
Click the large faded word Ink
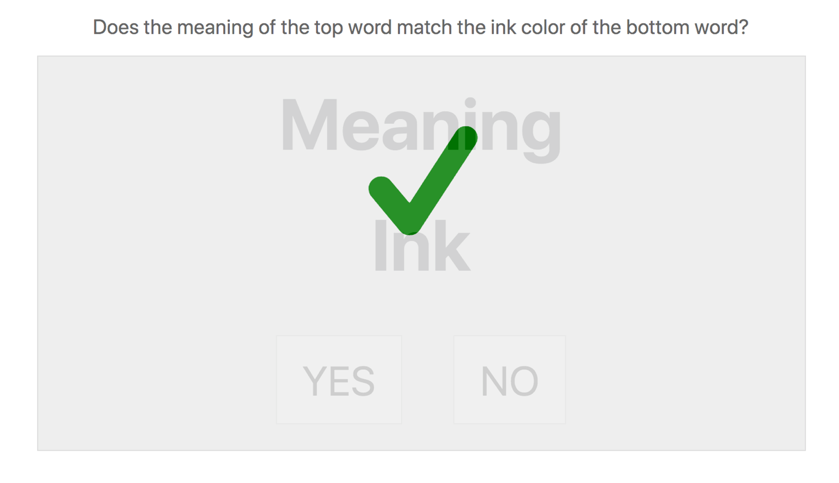pos(421,247)
